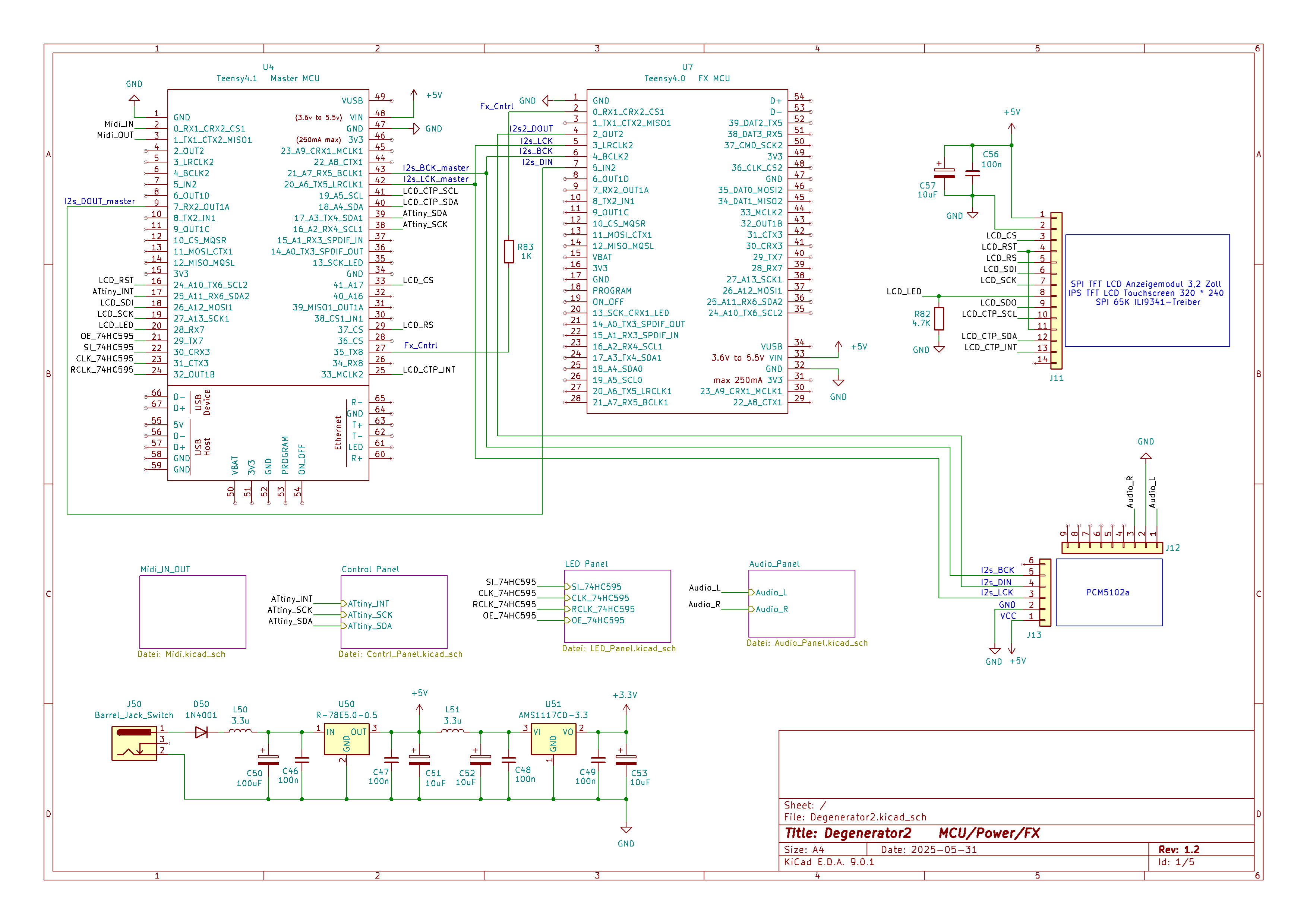Click the Fx_Cntrl label near U7
Image resolution: width=1307 pixels, height=924 pixels.
point(496,107)
